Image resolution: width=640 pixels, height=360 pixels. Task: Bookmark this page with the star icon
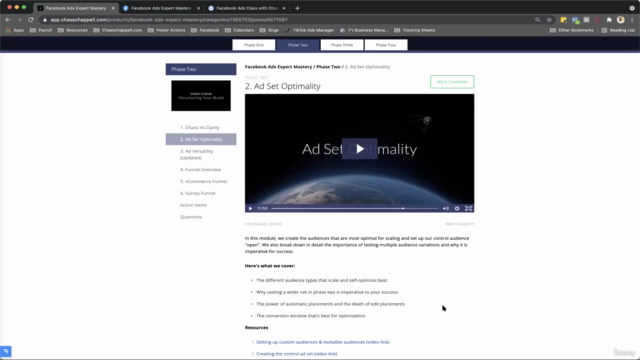(549, 20)
